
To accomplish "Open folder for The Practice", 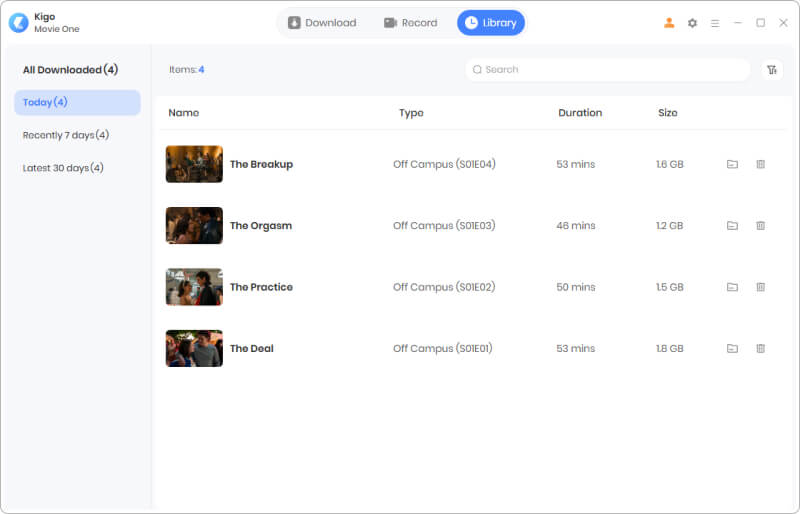I will (x=732, y=287).
